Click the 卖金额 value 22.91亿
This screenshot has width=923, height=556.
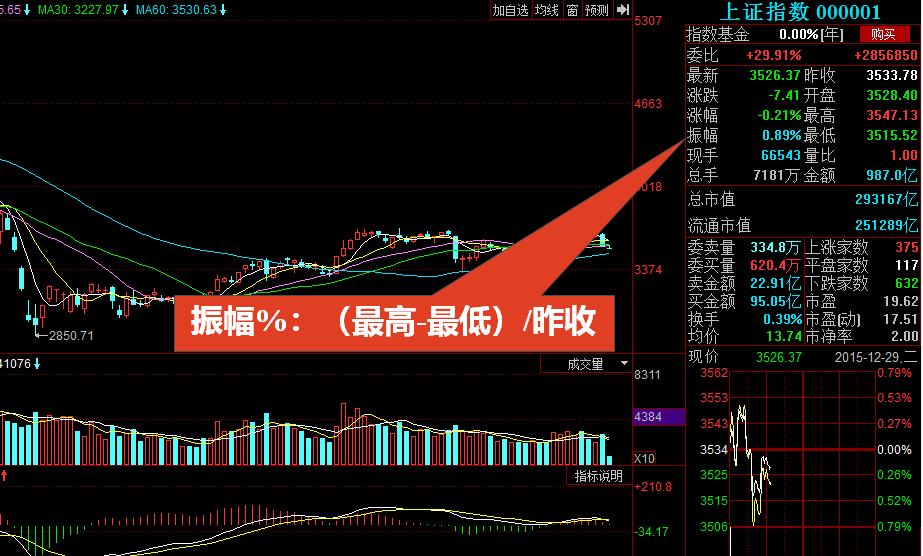click(x=776, y=284)
